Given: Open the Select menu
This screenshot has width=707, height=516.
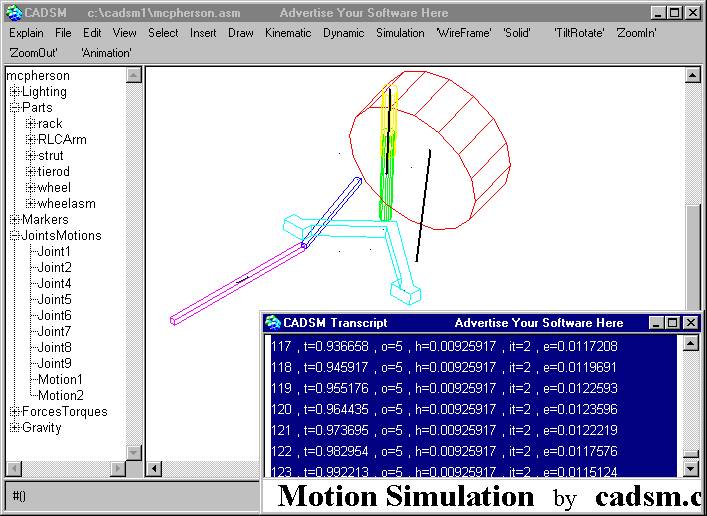Looking at the screenshot, I should [163, 33].
